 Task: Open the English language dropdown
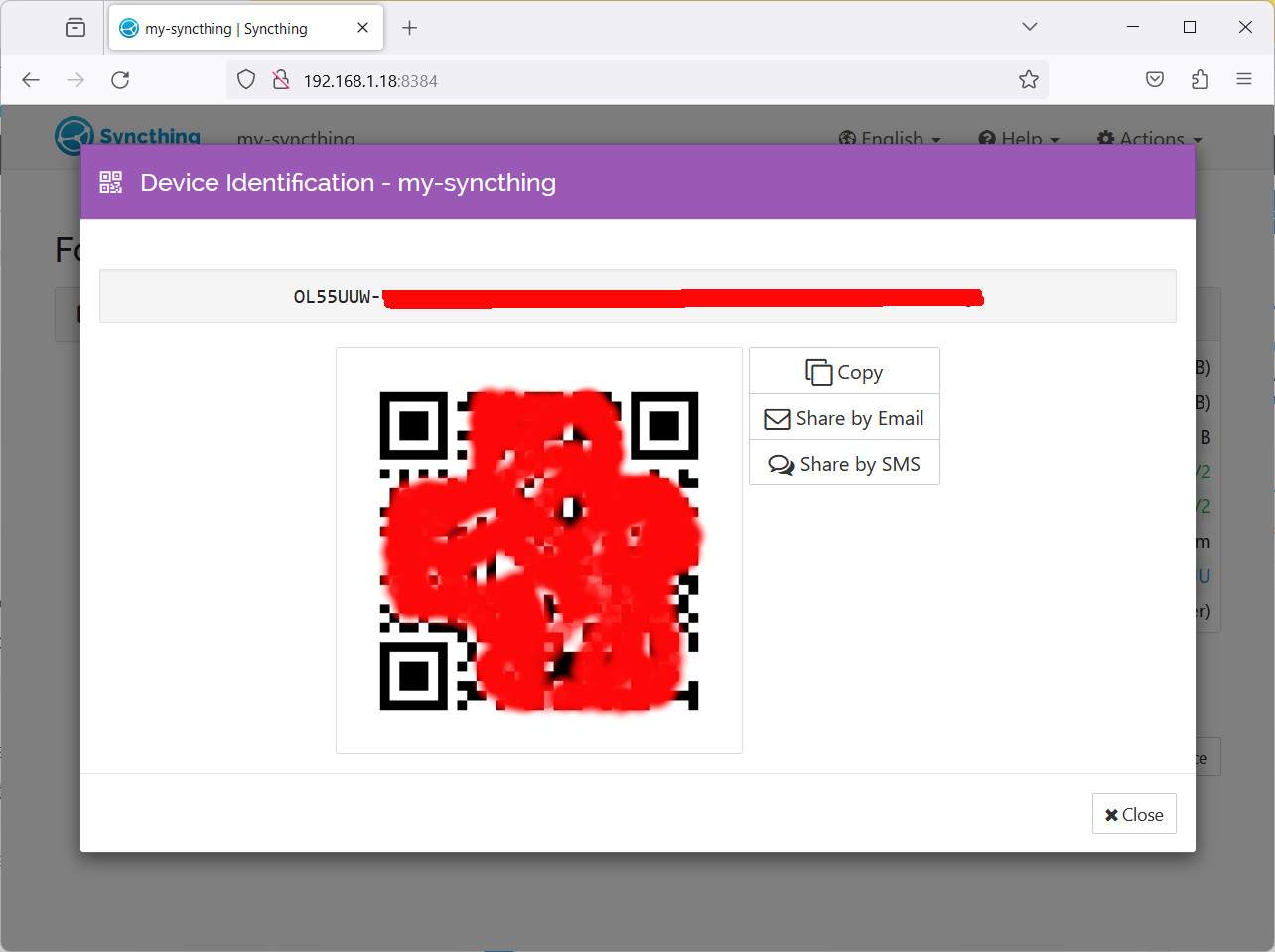tap(890, 138)
